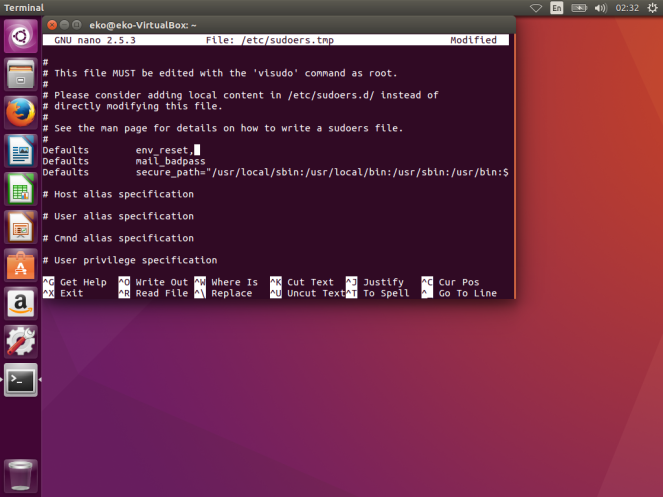The height and width of the screenshot is (497, 663).
Task: Click the env_reset, text in editor
Action: coord(164,150)
